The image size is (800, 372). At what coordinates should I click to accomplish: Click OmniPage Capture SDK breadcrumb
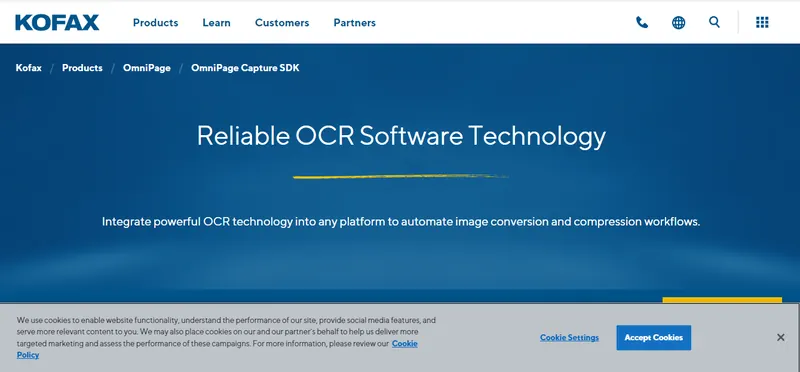click(245, 68)
